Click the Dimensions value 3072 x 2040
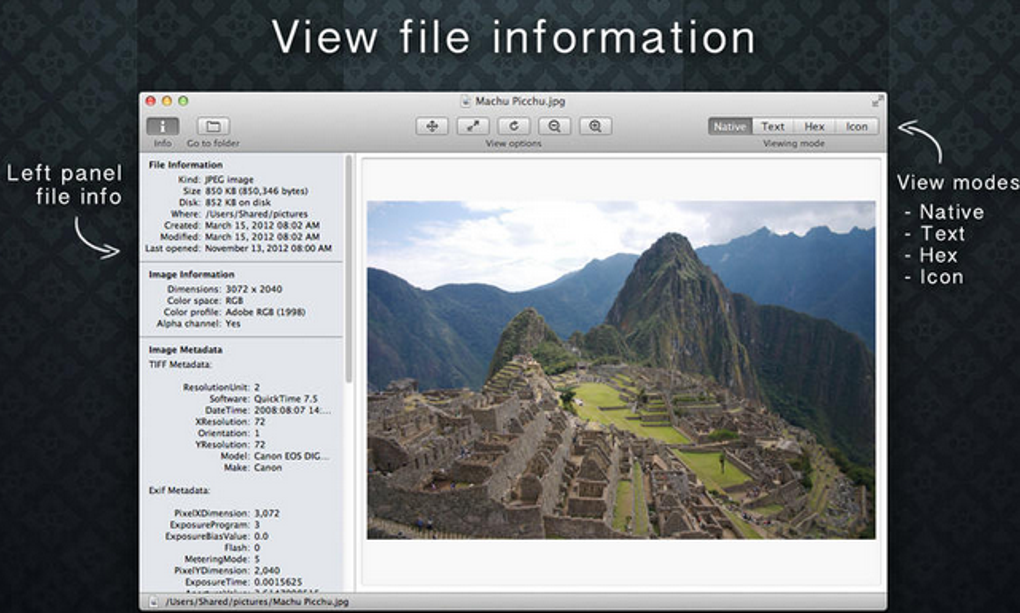Screen dimensions: 1020x613 pyautogui.click(x=254, y=289)
